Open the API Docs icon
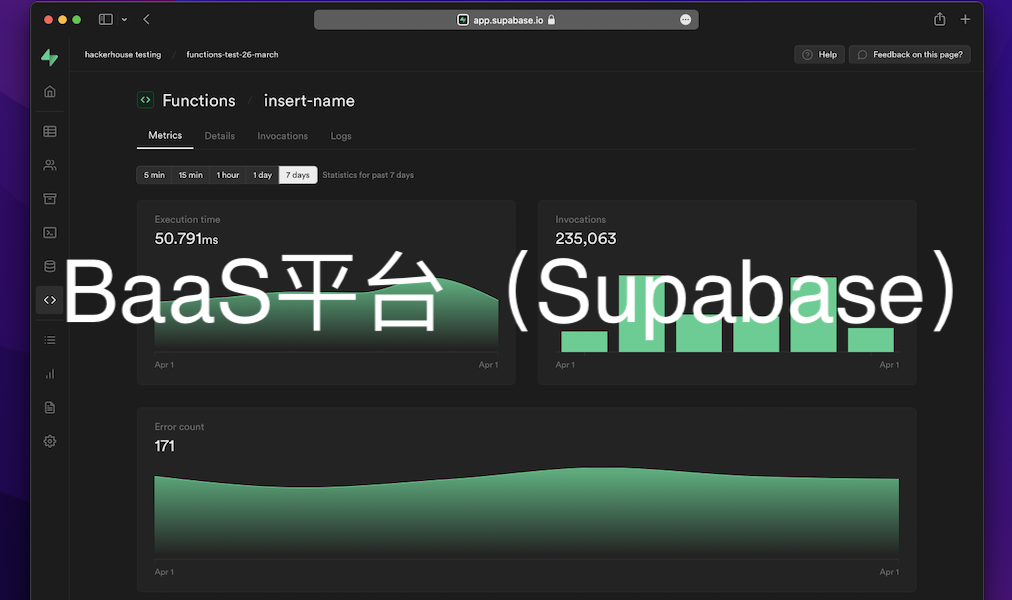Viewport: 1012px width, 600px height. pos(49,407)
